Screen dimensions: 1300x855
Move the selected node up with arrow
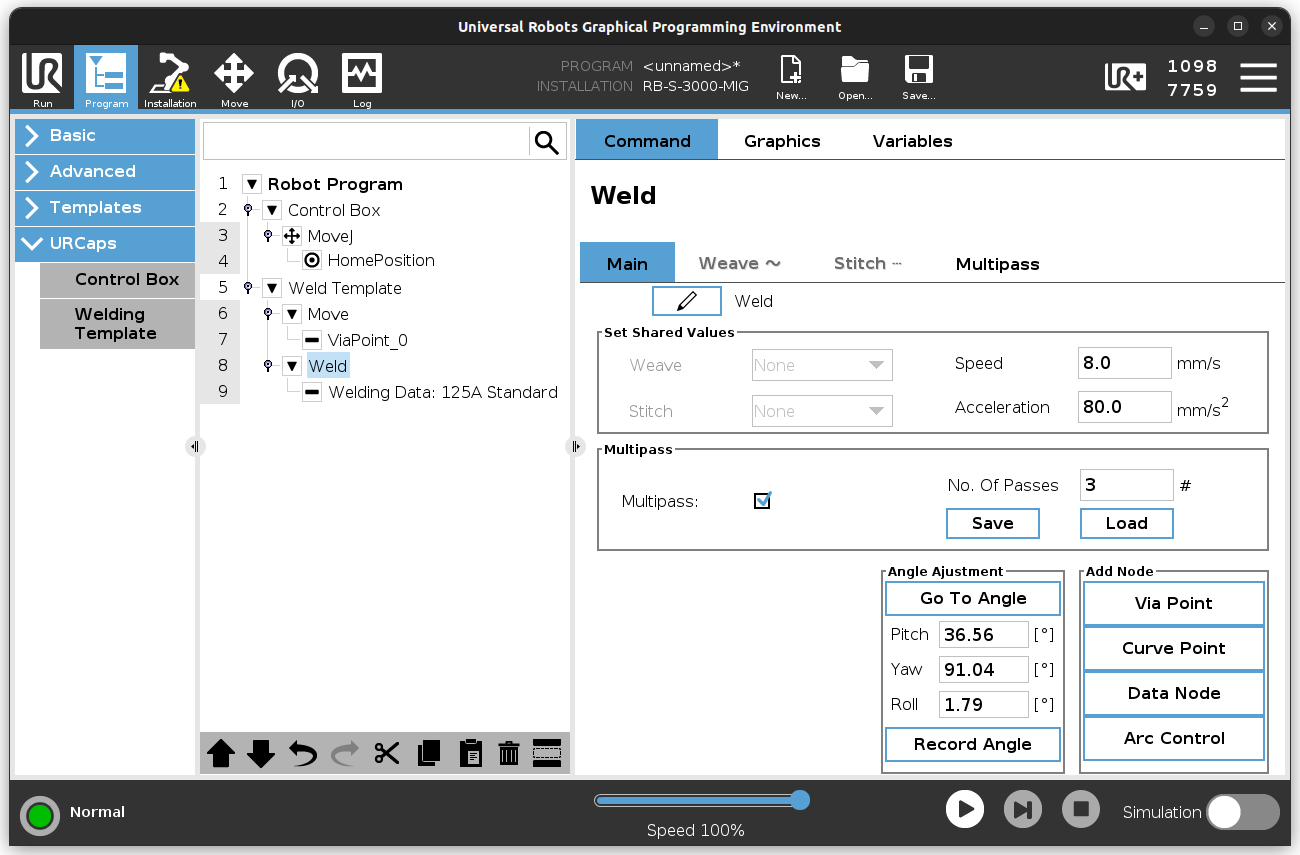tap(221, 753)
